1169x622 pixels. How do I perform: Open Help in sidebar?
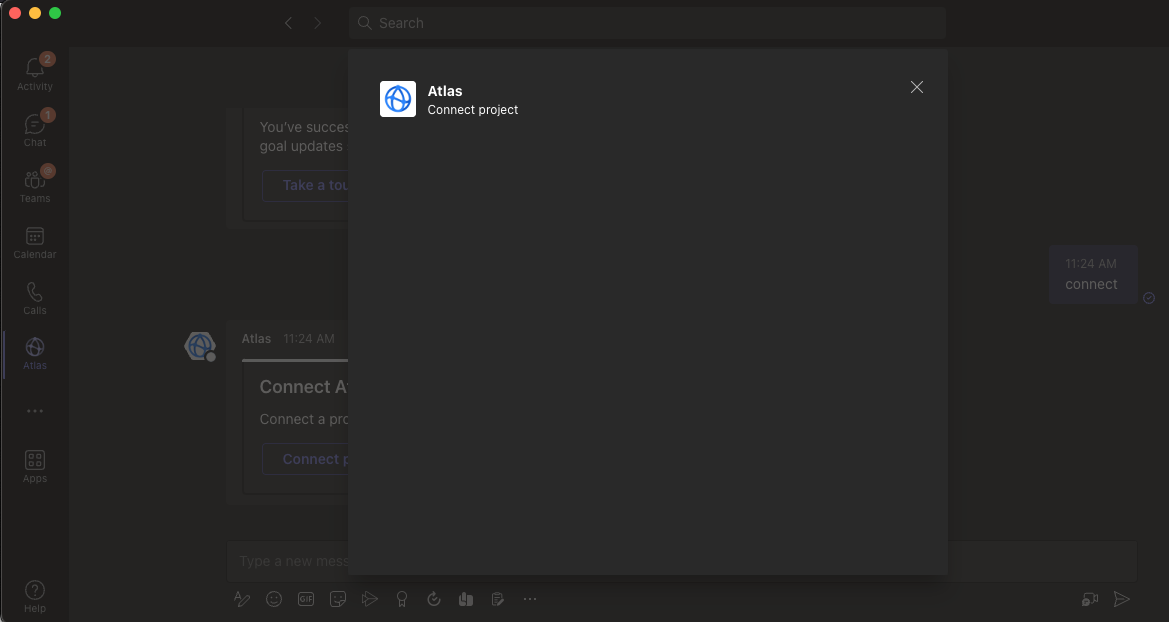[x=34, y=597]
